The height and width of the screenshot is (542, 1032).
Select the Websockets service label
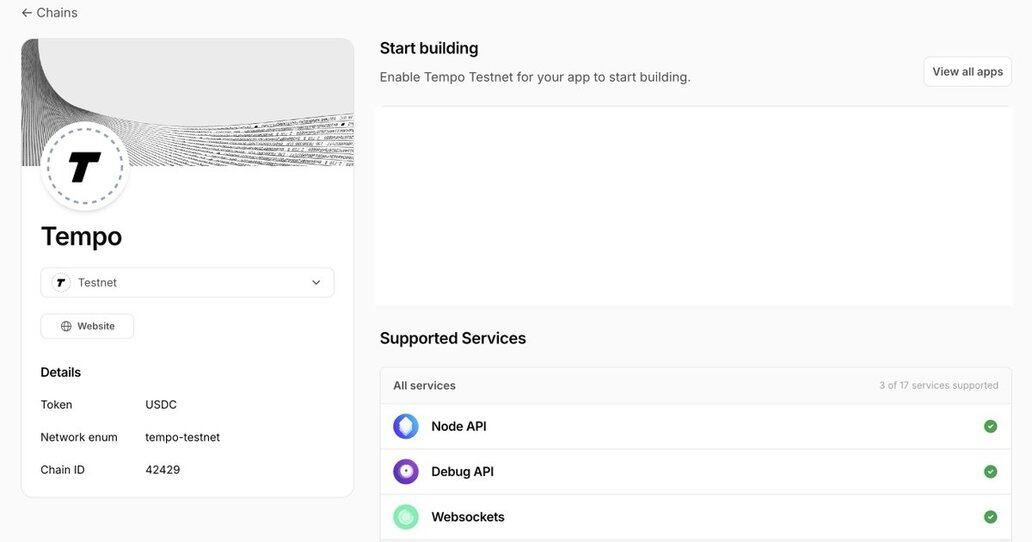tap(468, 517)
